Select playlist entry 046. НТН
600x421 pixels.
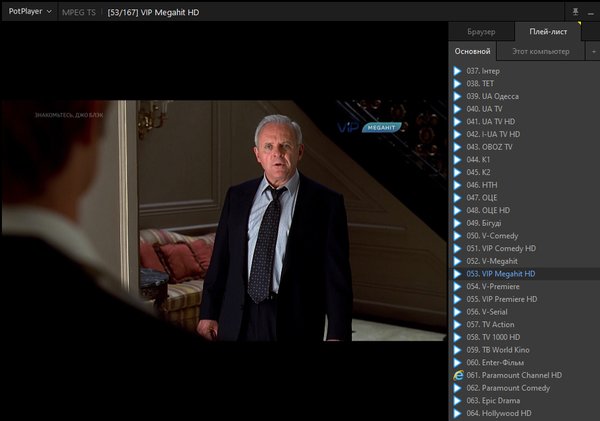pos(524,185)
